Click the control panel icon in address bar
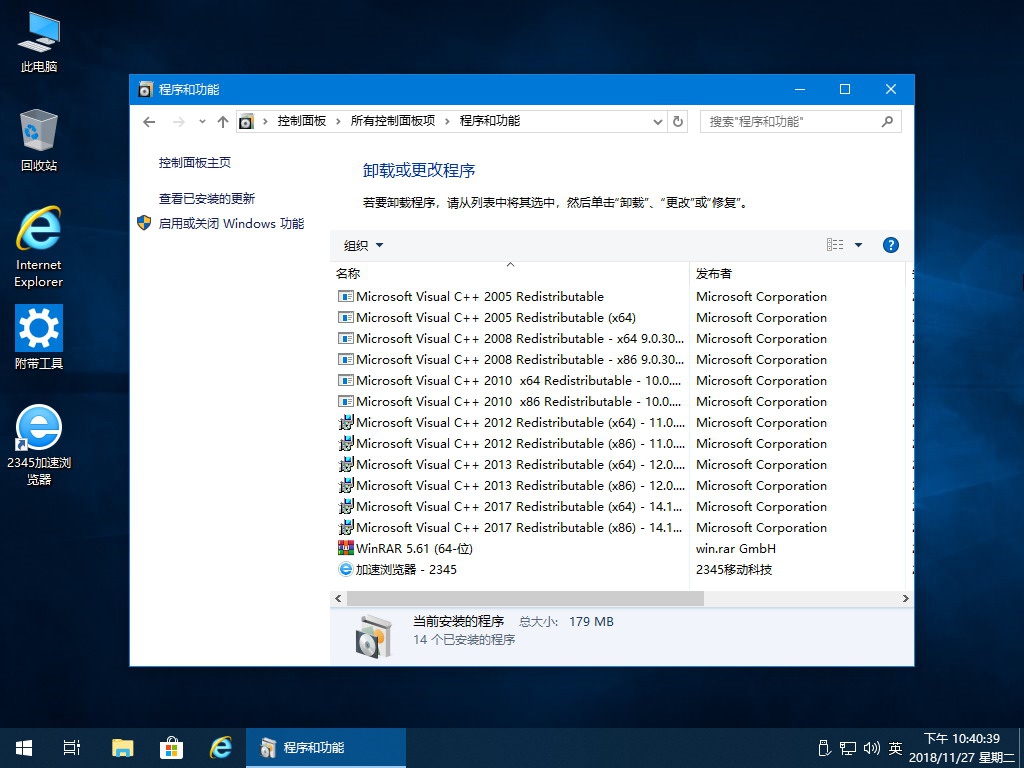 point(246,121)
